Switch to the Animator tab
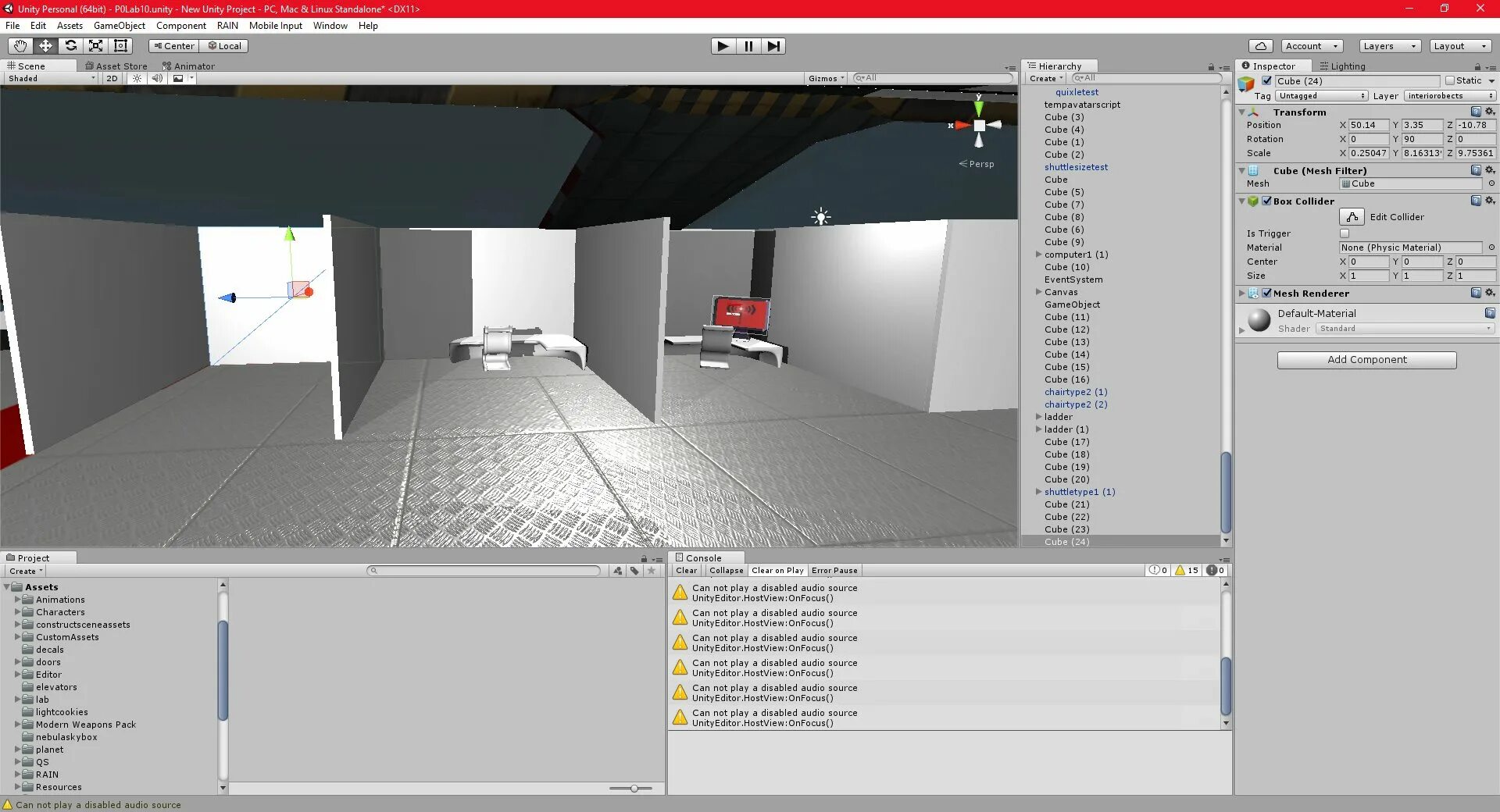Image resolution: width=1500 pixels, height=812 pixels. tap(188, 66)
